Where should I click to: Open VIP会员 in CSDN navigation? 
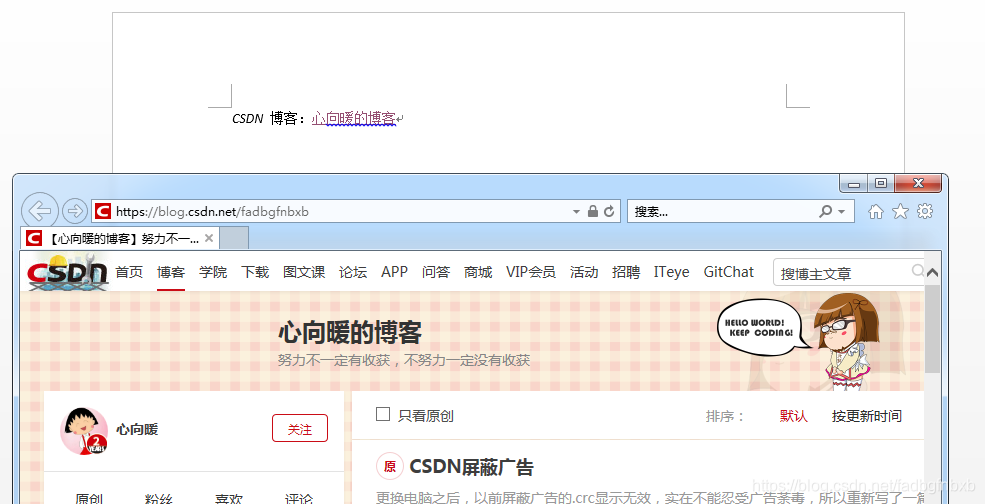pos(531,272)
